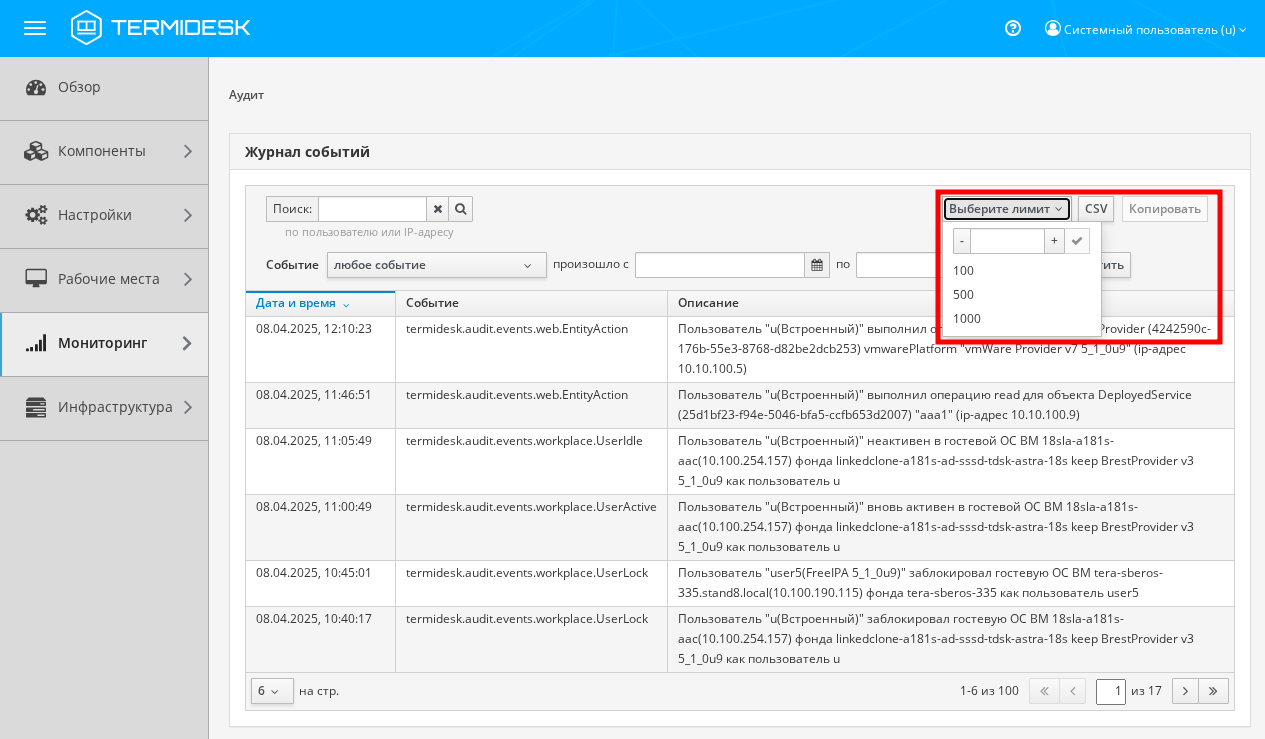This screenshot has height=739, width=1265.
Task: Open the любое событие event filter
Action: point(435,265)
